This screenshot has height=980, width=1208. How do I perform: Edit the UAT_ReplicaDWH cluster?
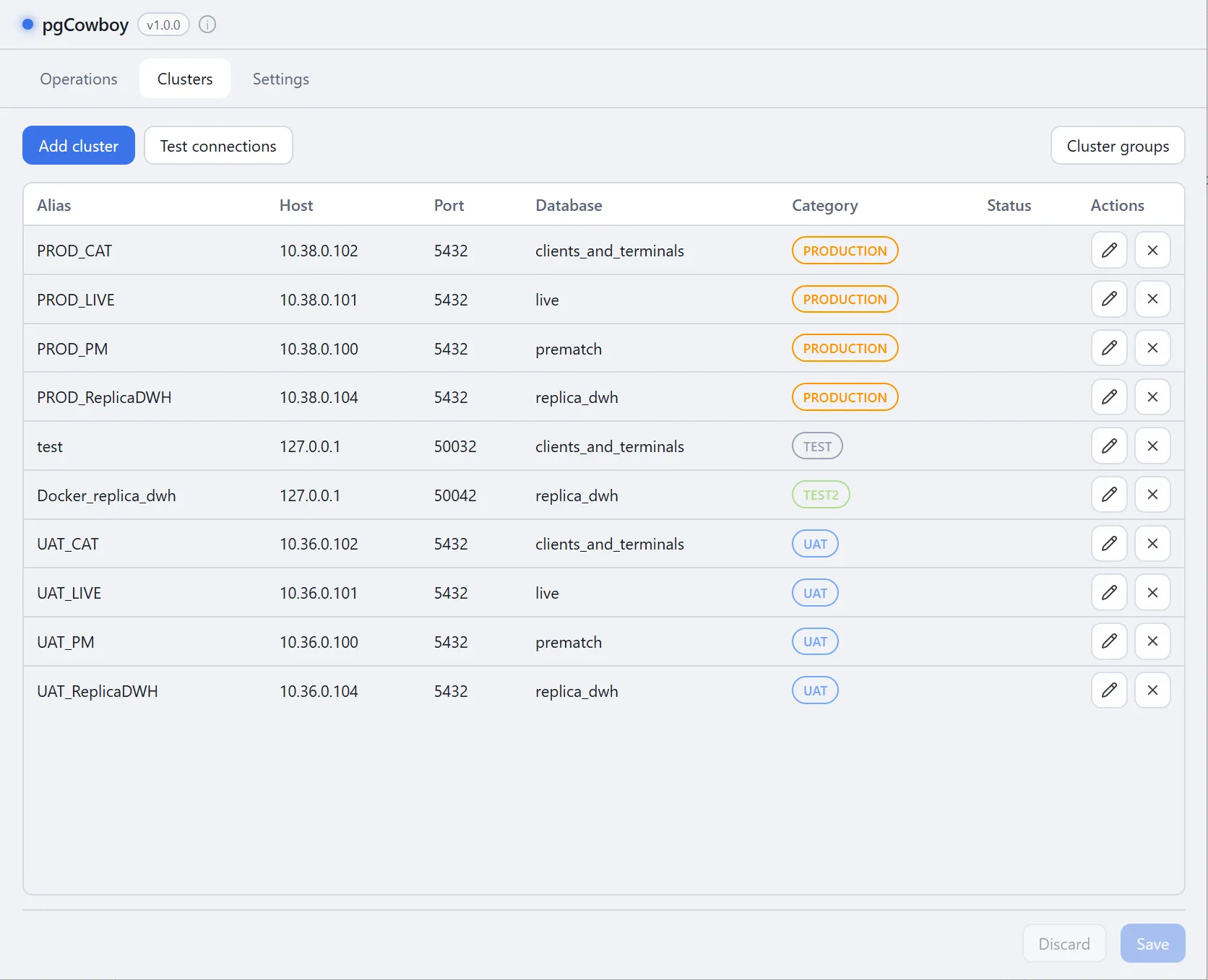click(1109, 690)
